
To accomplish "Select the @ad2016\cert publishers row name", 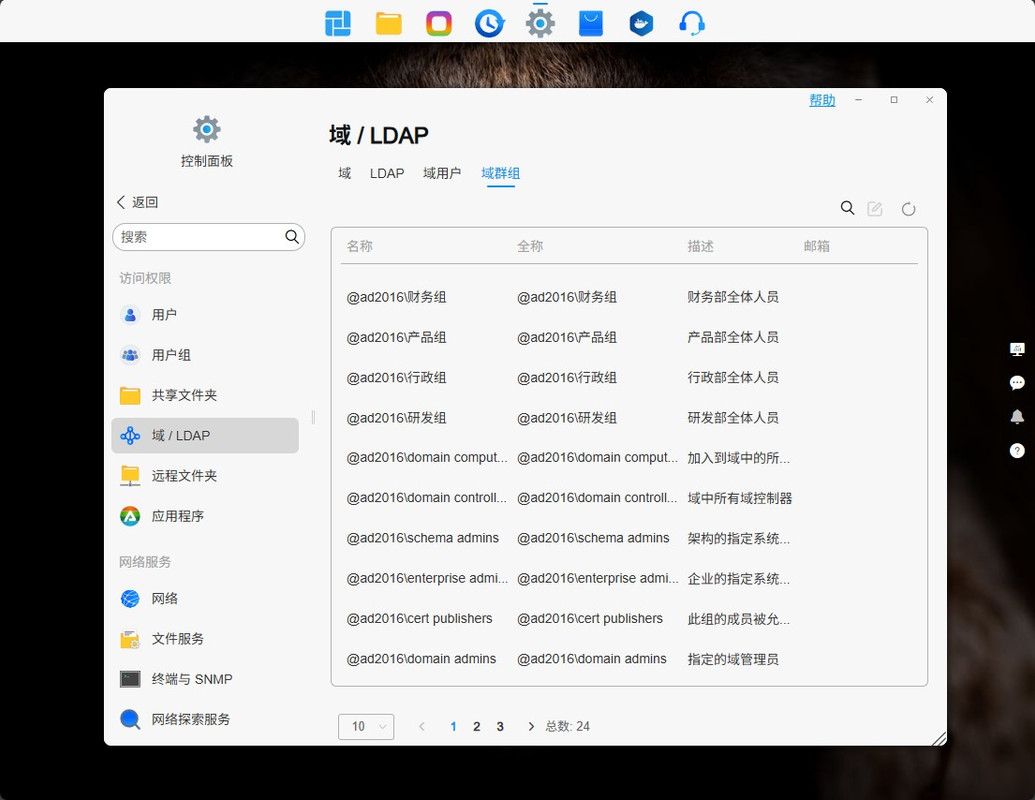I will click(x=419, y=618).
